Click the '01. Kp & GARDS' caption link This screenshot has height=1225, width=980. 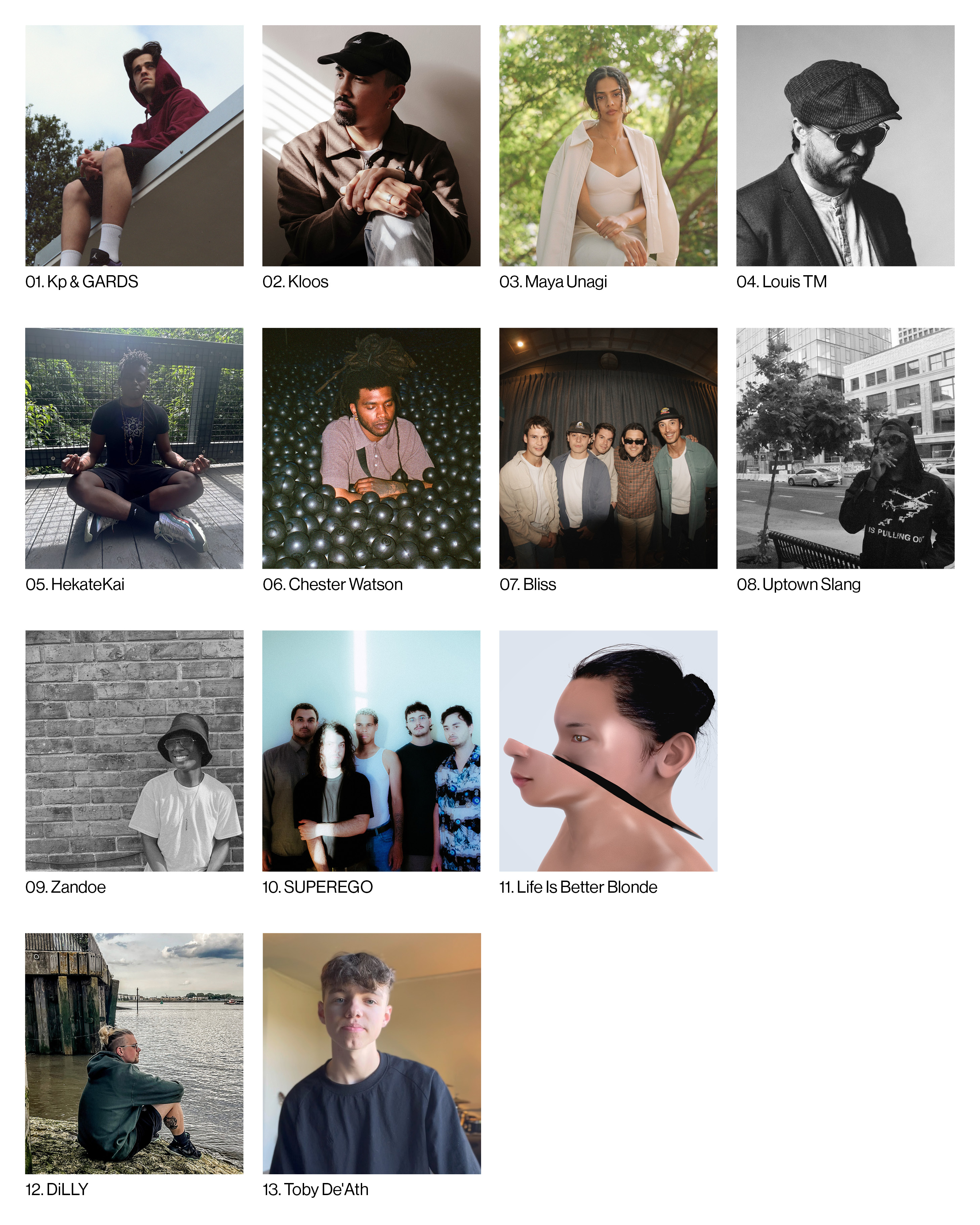pyautogui.click(x=82, y=282)
